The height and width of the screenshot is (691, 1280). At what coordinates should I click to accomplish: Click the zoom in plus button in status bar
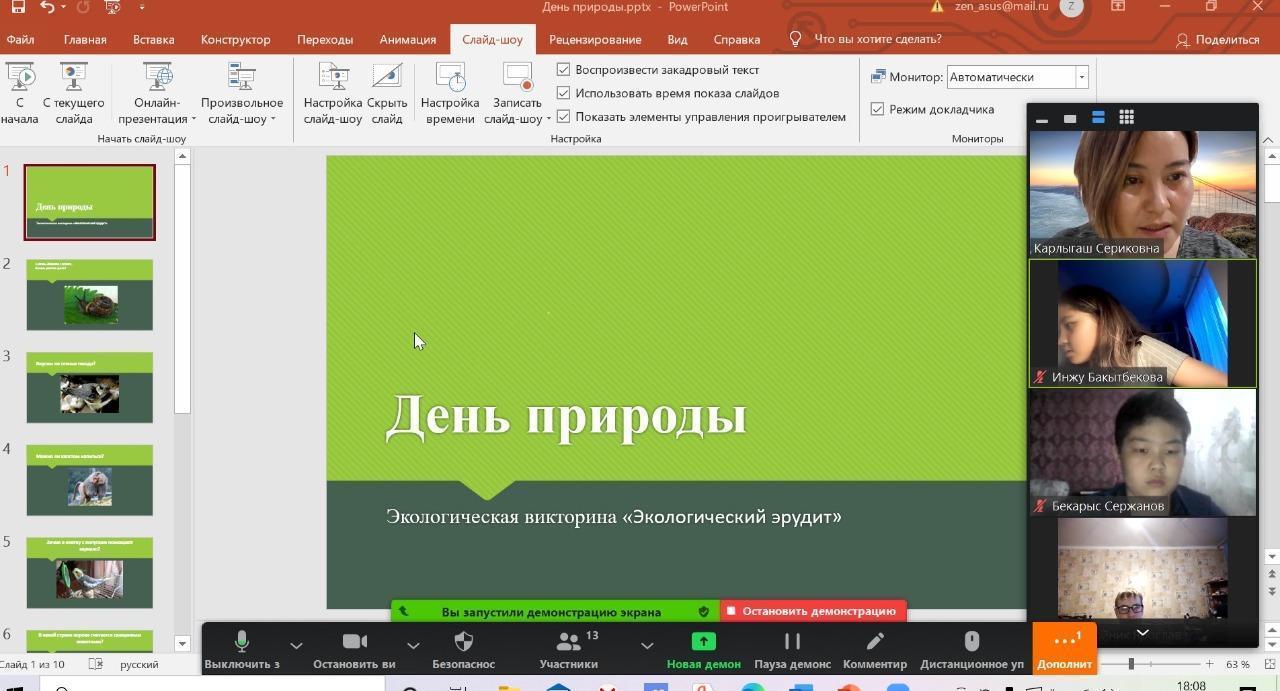click(x=1209, y=664)
